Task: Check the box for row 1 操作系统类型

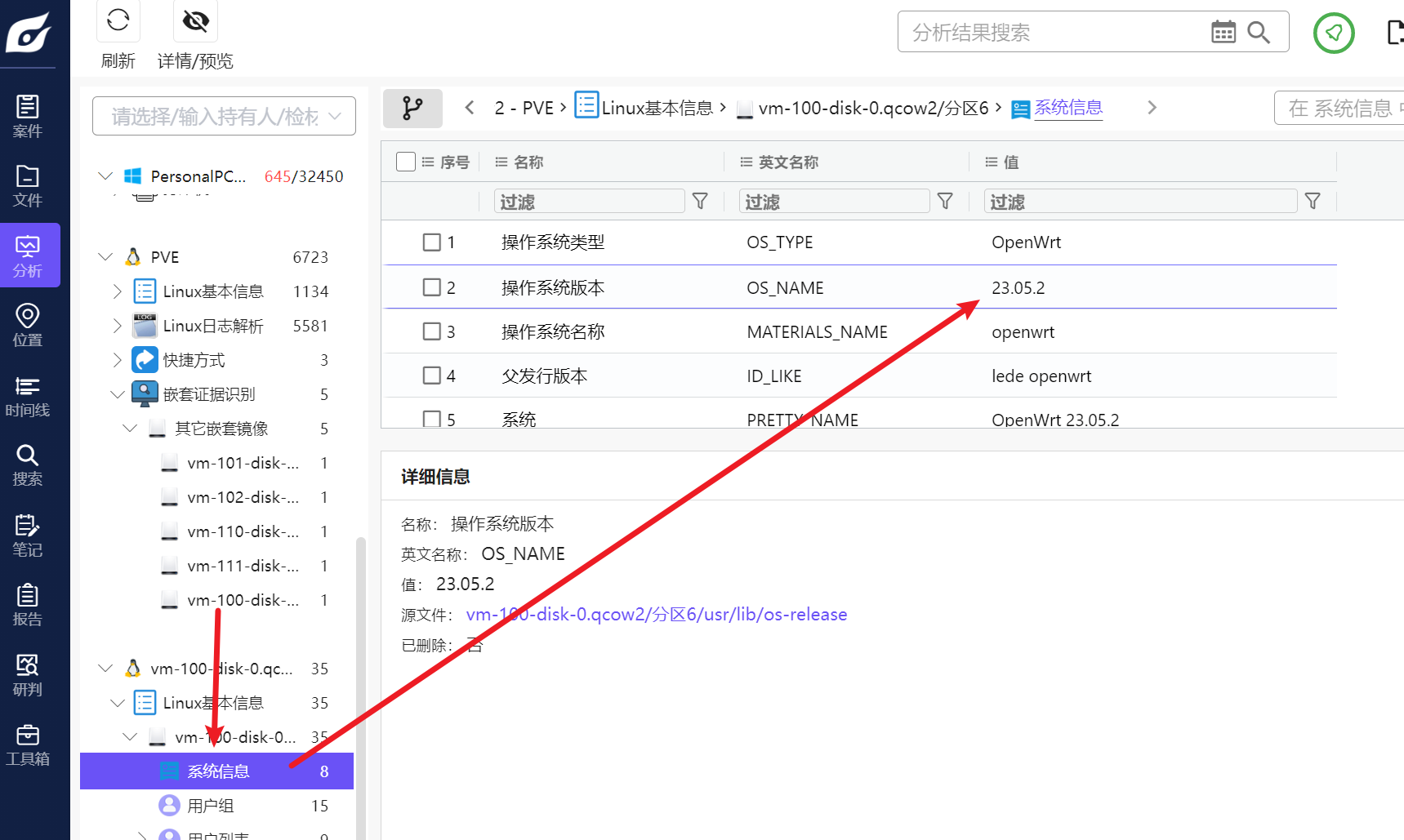Action: click(x=432, y=242)
